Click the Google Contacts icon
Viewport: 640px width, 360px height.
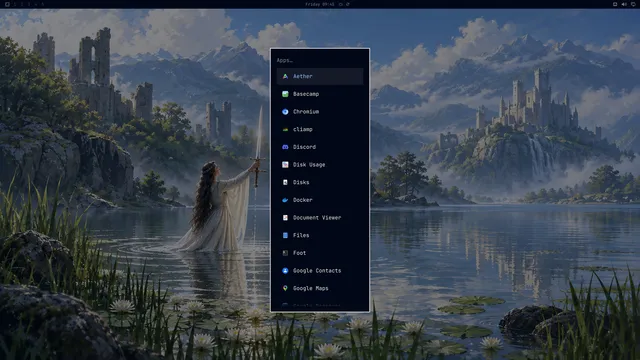point(285,271)
